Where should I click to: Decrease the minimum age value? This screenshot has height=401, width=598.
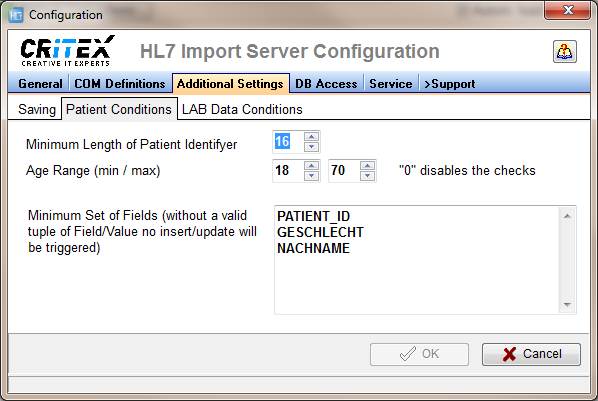coord(312,175)
